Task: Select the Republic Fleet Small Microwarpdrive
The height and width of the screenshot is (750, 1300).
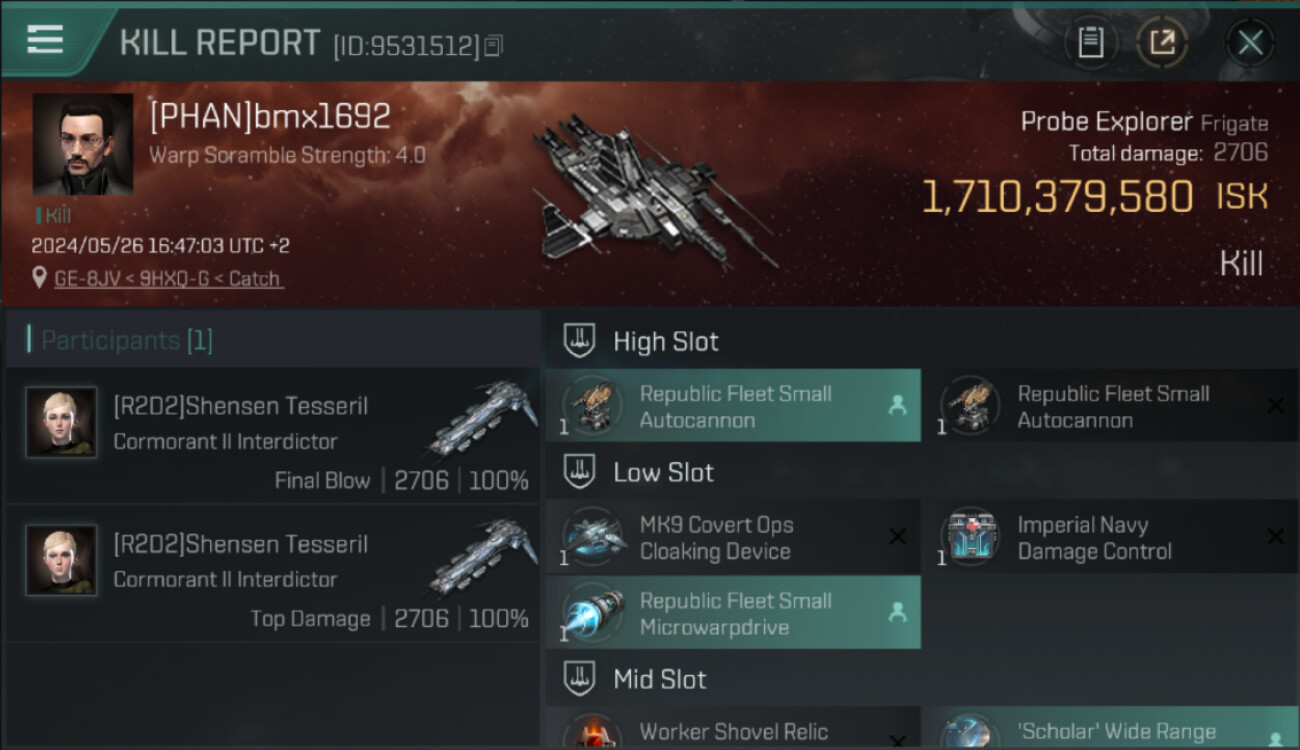Action: point(733,613)
